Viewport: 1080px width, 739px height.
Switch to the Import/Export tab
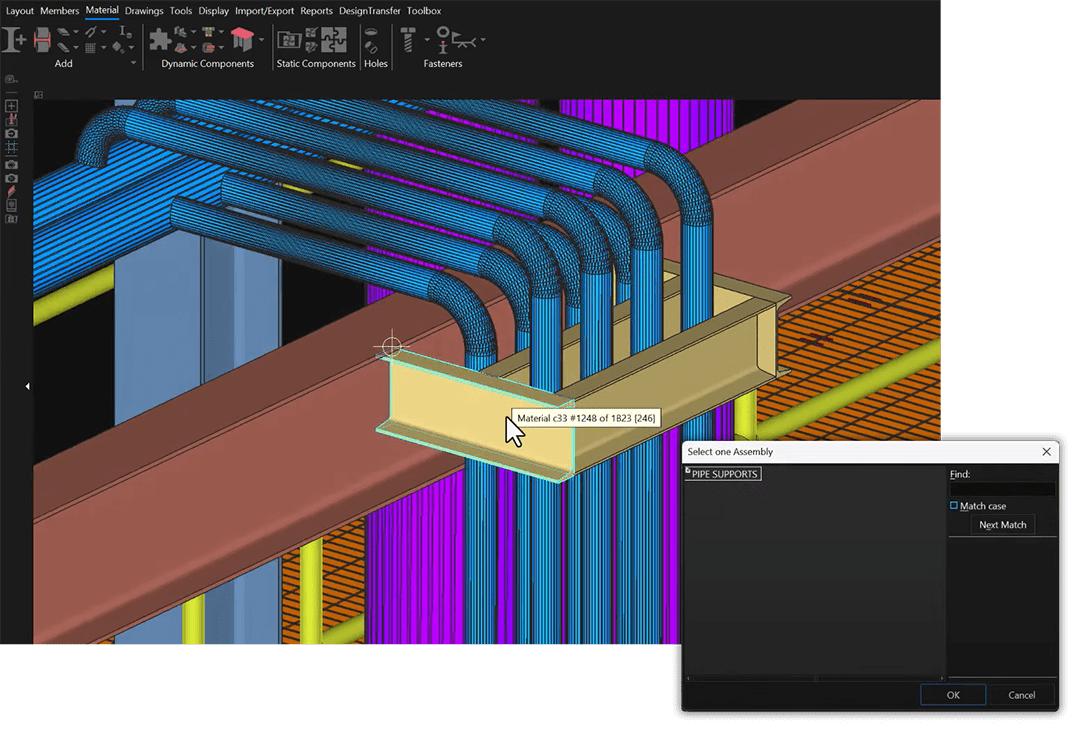point(265,11)
